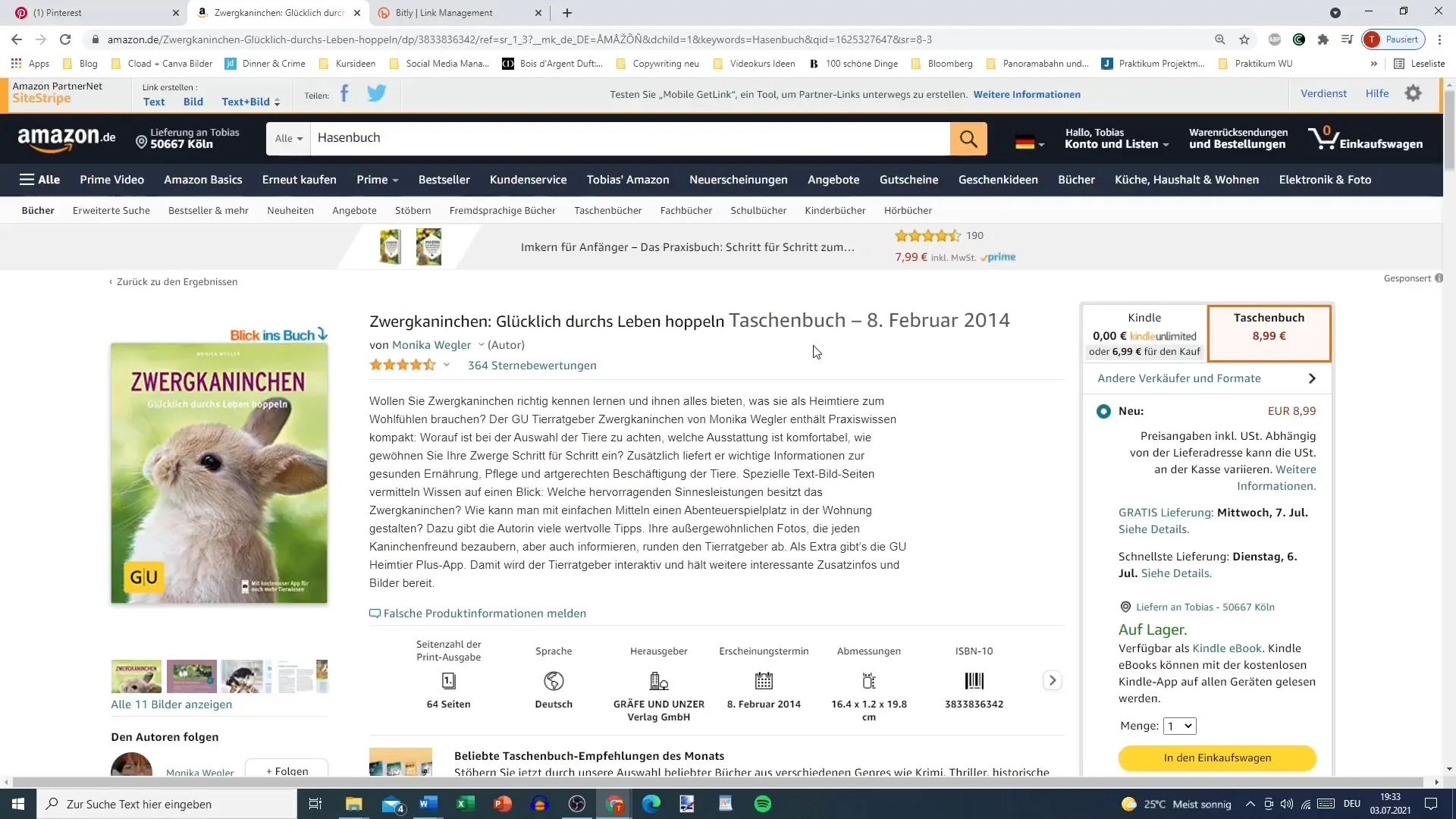The height and width of the screenshot is (819, 1456).
Task: Open Microsoft Edge from the taskbar
Action: point(651,804)
